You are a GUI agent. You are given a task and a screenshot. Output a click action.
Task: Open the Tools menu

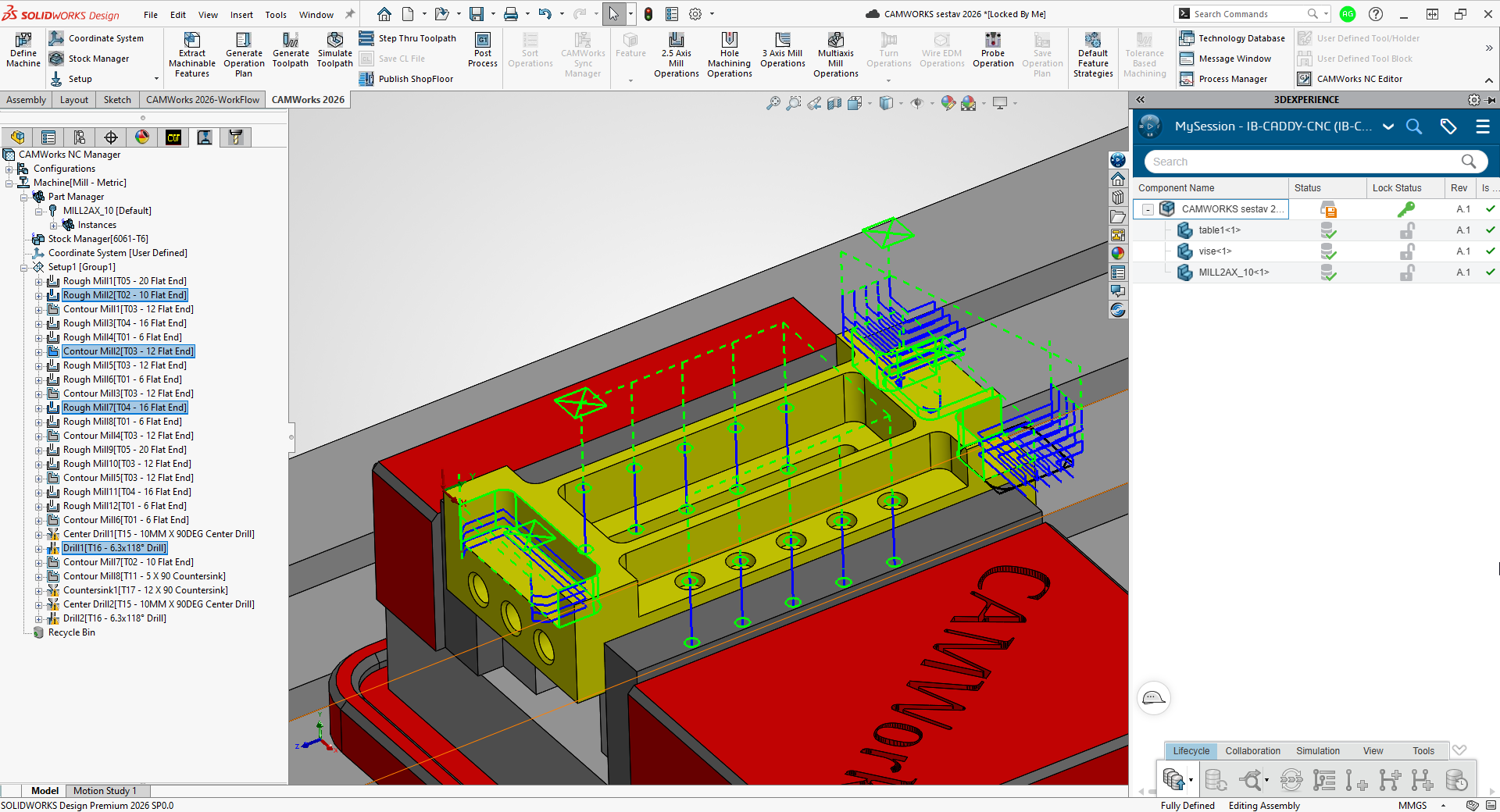click(x=275, y=15)
